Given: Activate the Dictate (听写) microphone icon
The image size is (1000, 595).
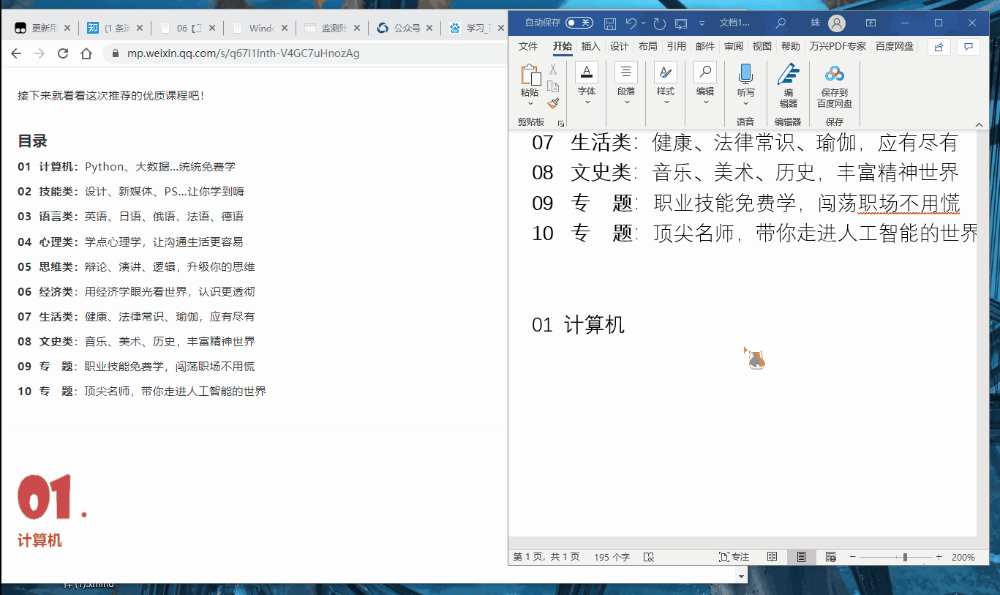Looking at the screenshot, I should click(x=746, y=75).
